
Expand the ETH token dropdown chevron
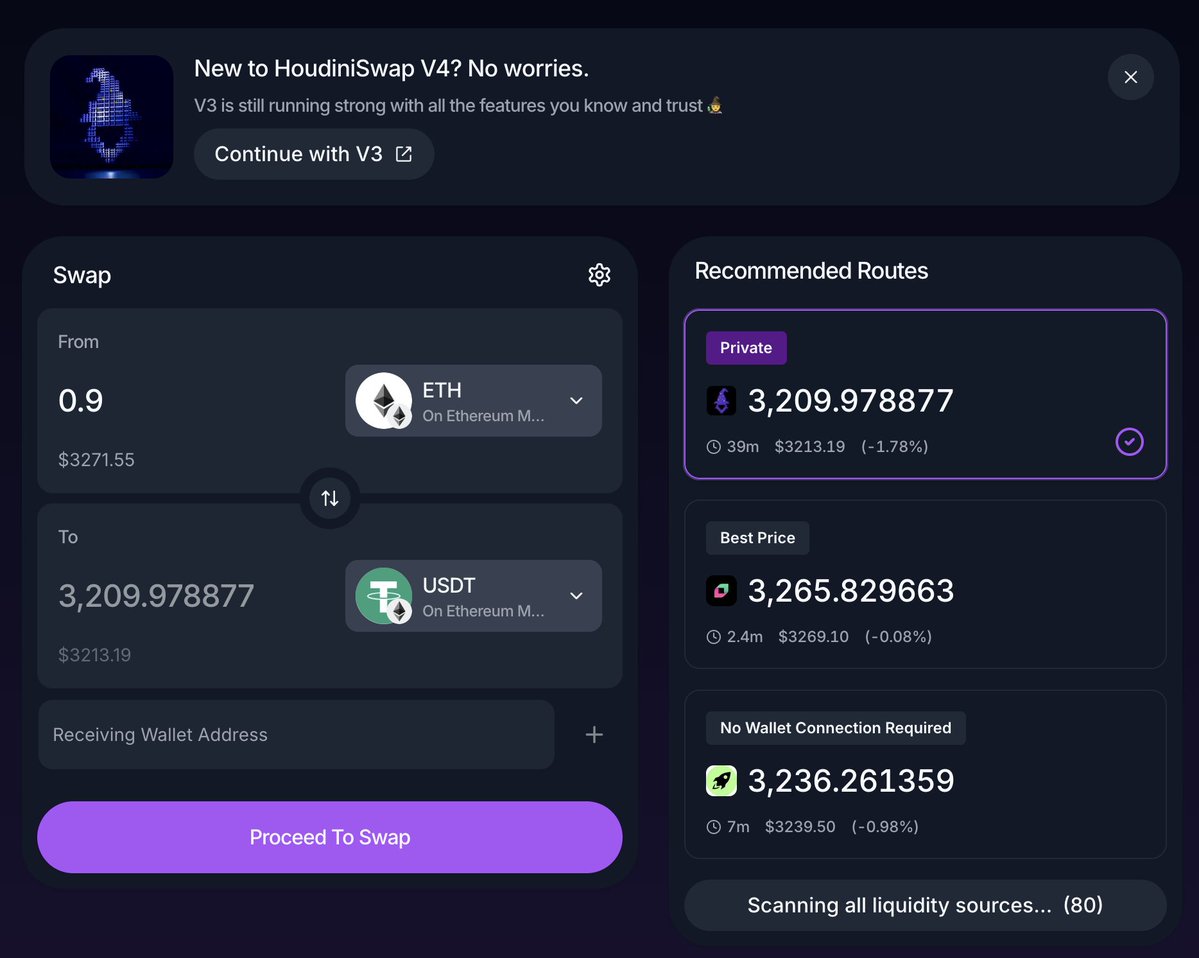click(x=576, y=401)
